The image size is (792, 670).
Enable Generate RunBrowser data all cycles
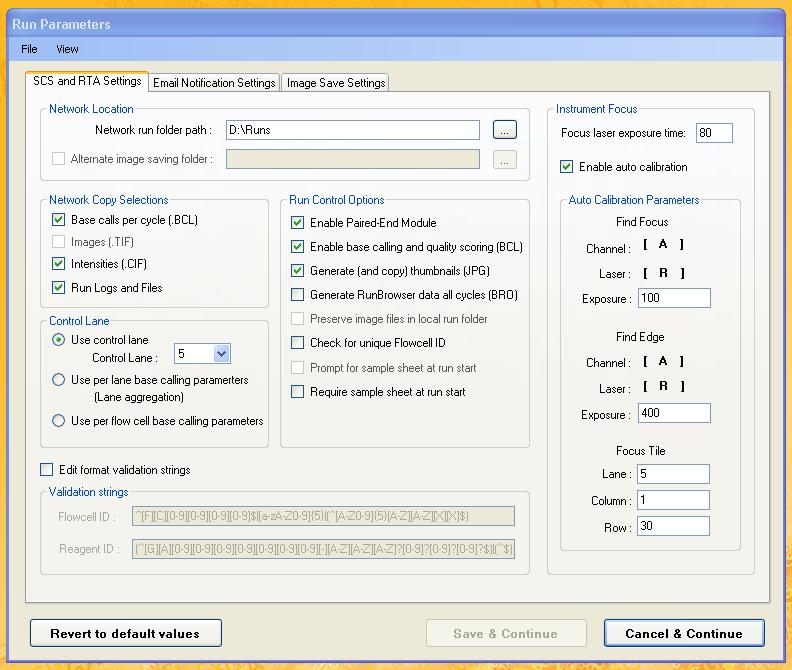pos(298,295)
